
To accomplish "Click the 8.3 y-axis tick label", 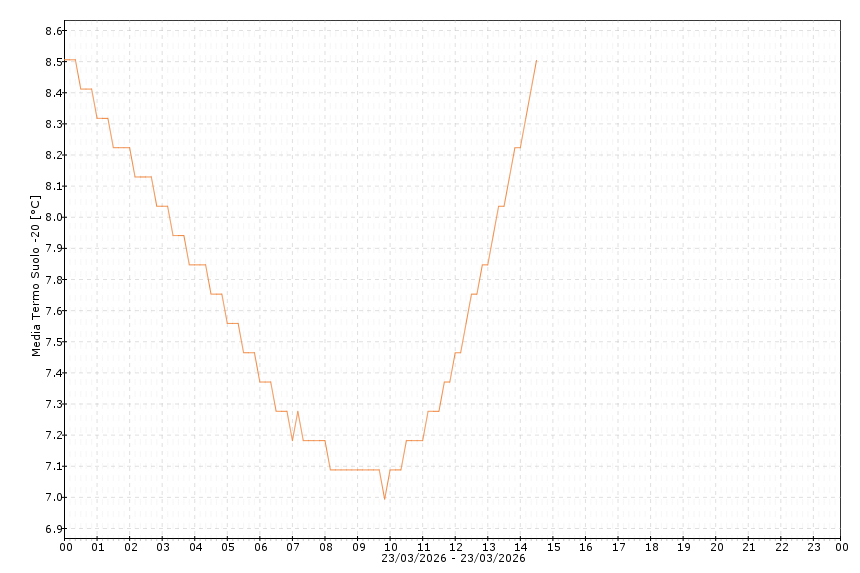I will click(54, 124).
